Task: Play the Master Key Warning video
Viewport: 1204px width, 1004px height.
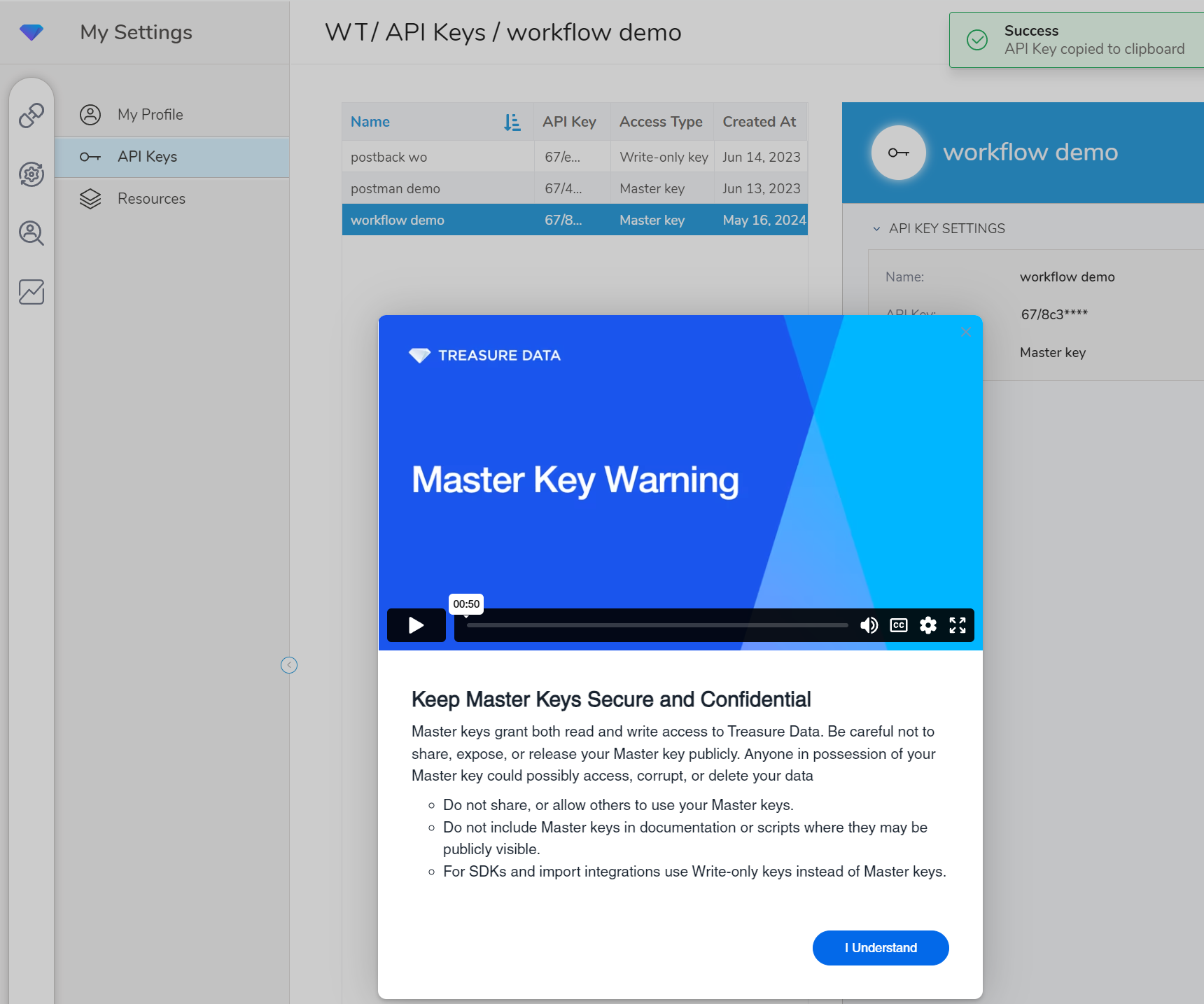Action: 416,625
